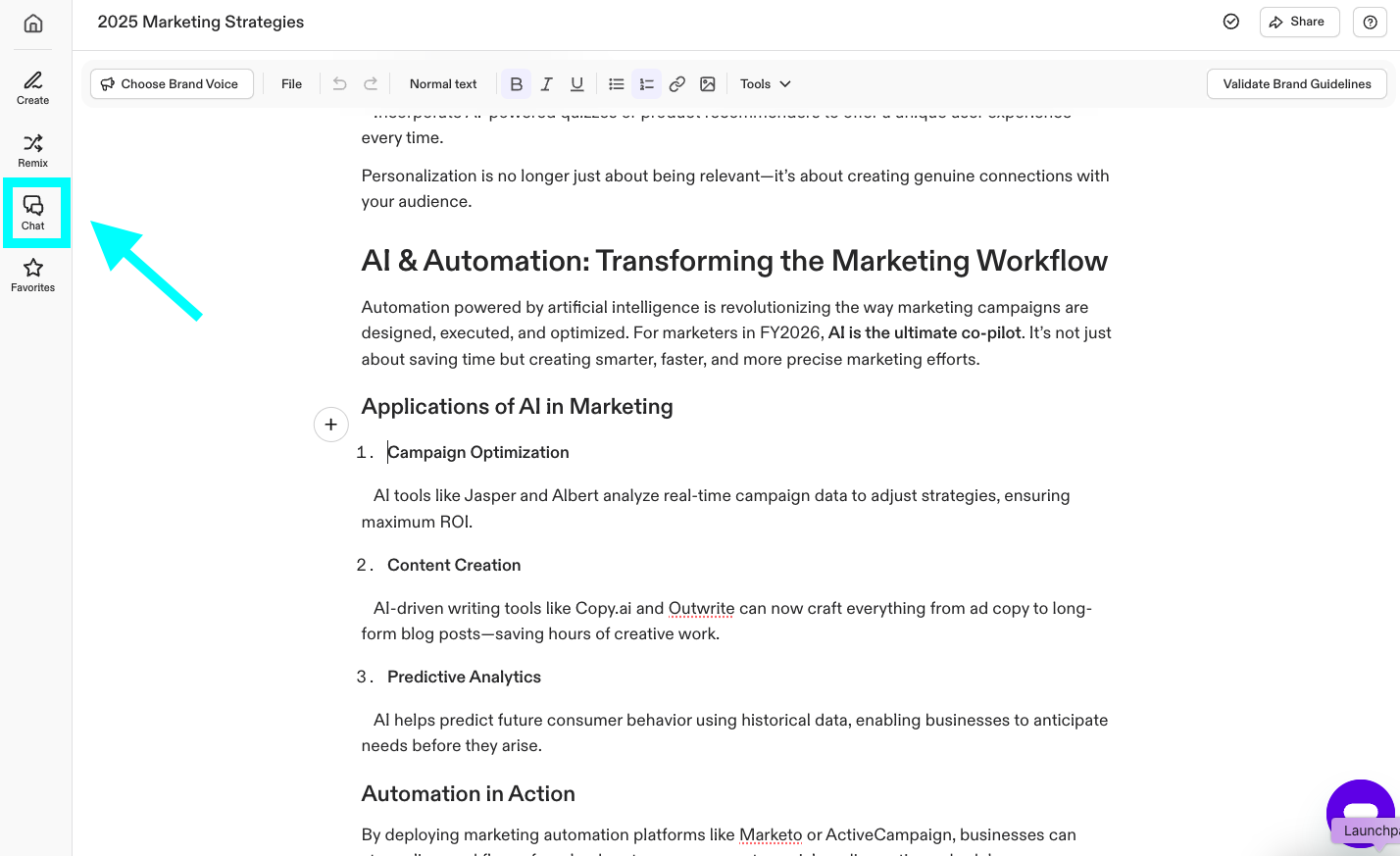Image resolution: width=1400 pixels, height=856 pixels.
Task: Toggle italic formatting
Action: pos(547,84)
